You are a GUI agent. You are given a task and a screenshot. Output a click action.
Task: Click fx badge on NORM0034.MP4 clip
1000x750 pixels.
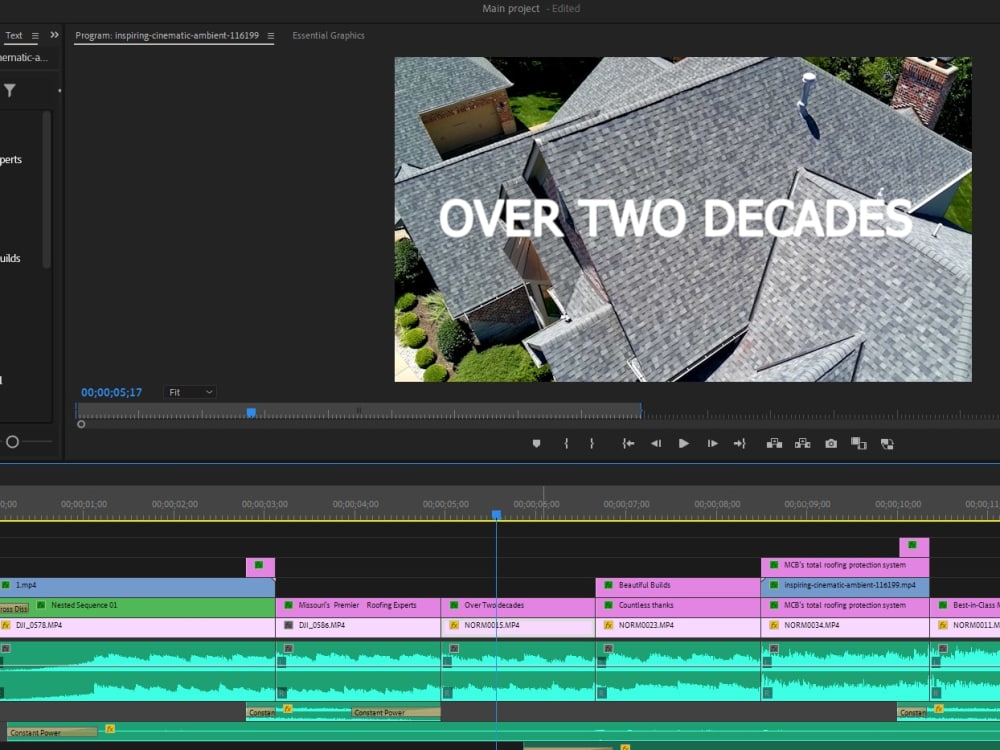[x=774, y=625]
